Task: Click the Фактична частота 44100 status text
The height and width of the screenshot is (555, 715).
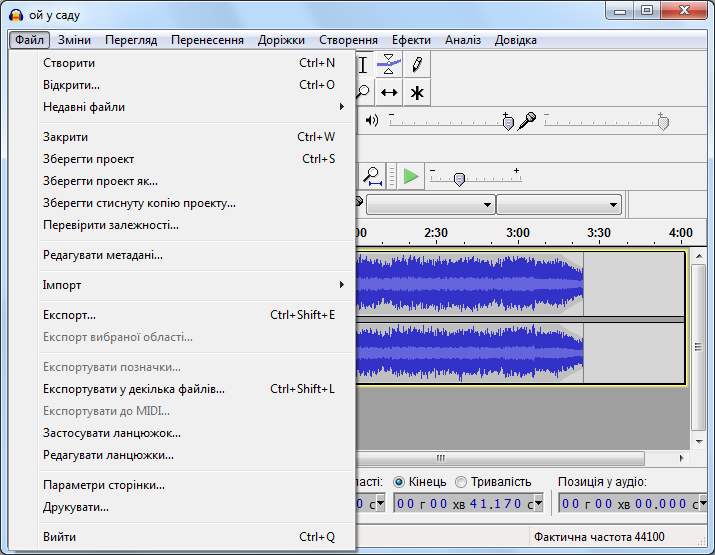Action: tap(599, 537)
